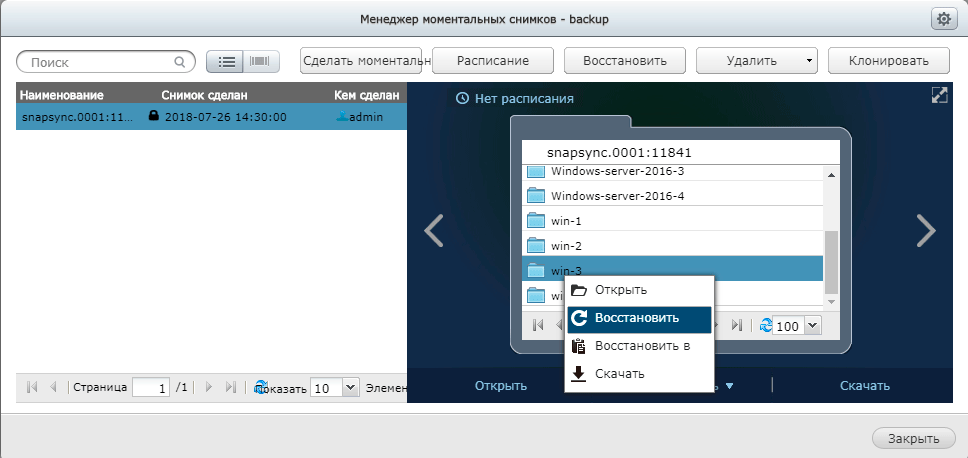Go to last page of snapshot list
This screenshot has width=968, height=458.
click(x=231, y=387)
